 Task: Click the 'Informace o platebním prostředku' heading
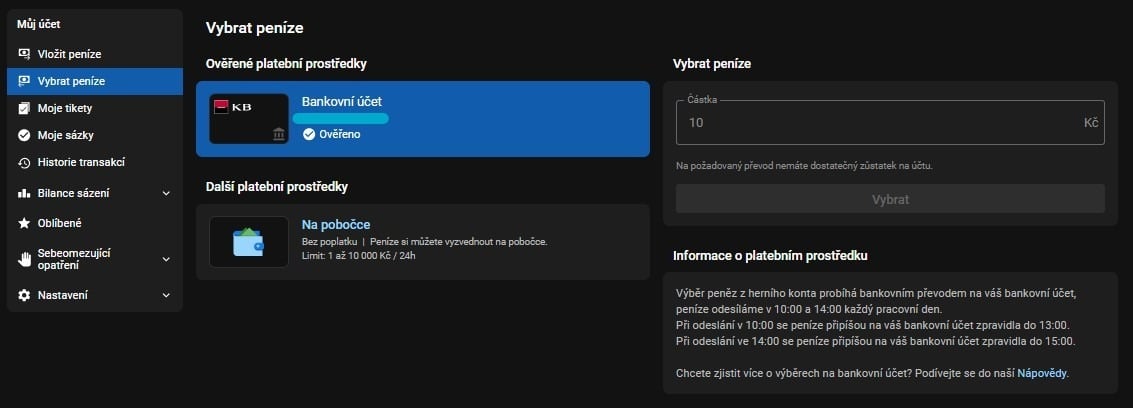point(770,256)
